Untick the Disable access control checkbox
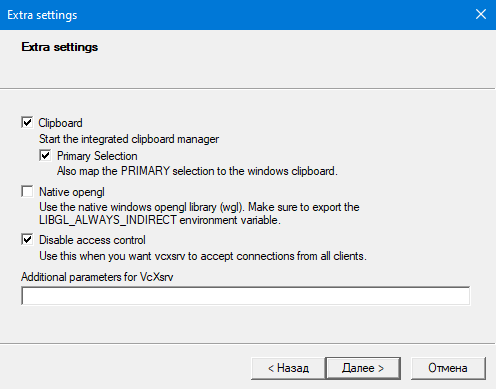The height and width of the screenshot is (389, 496). coord(27,239)
